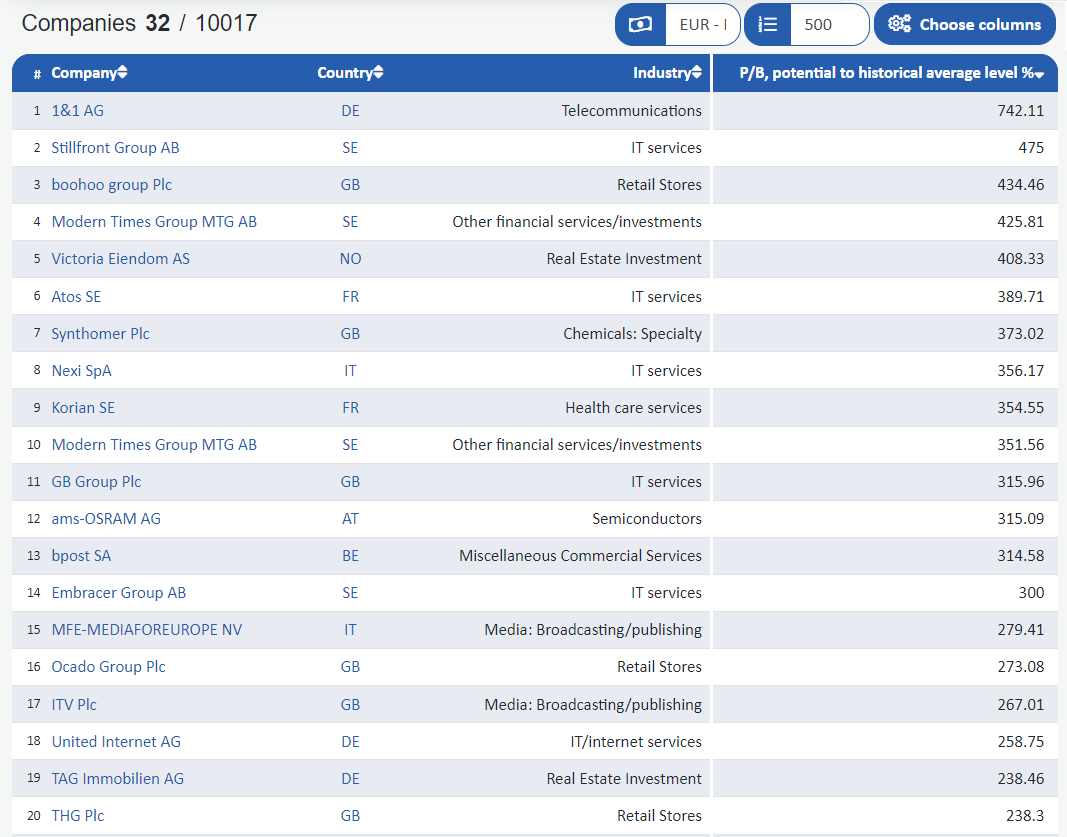The height and width of the screenshot is (837, 1067).
Task: Open Victoria Eiendom AS link
Action: [x=120, y=259]
